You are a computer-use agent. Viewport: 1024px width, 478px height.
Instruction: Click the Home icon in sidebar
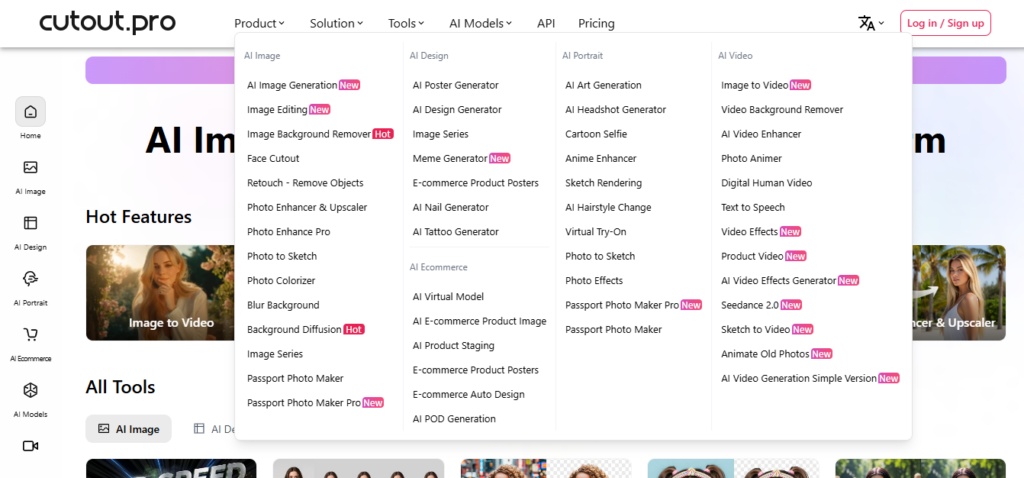[30, 112]
